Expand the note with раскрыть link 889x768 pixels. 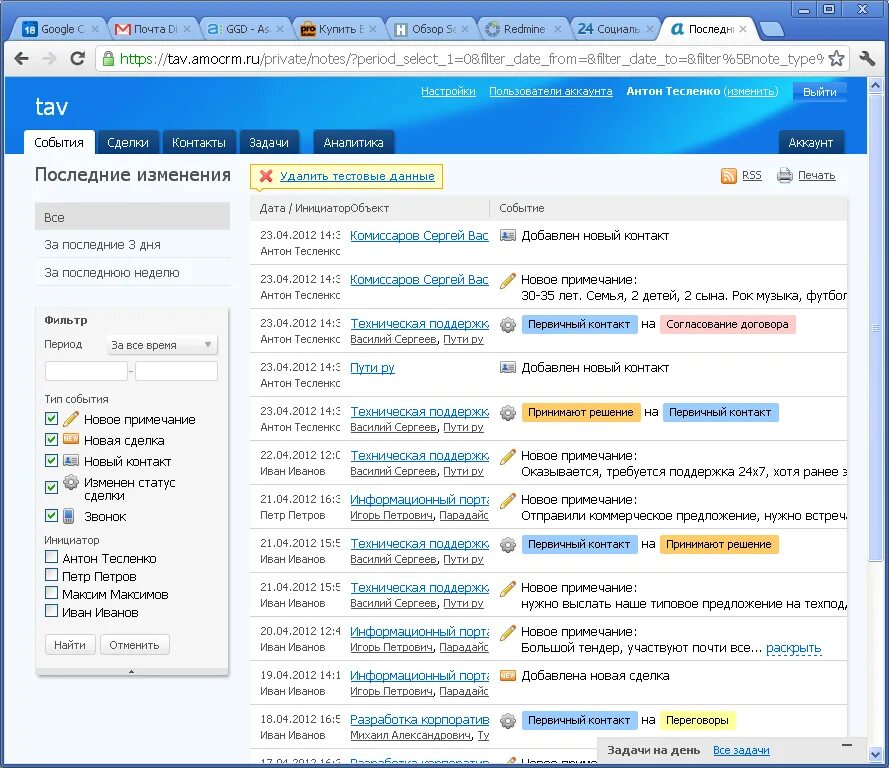tap(793, 648)
